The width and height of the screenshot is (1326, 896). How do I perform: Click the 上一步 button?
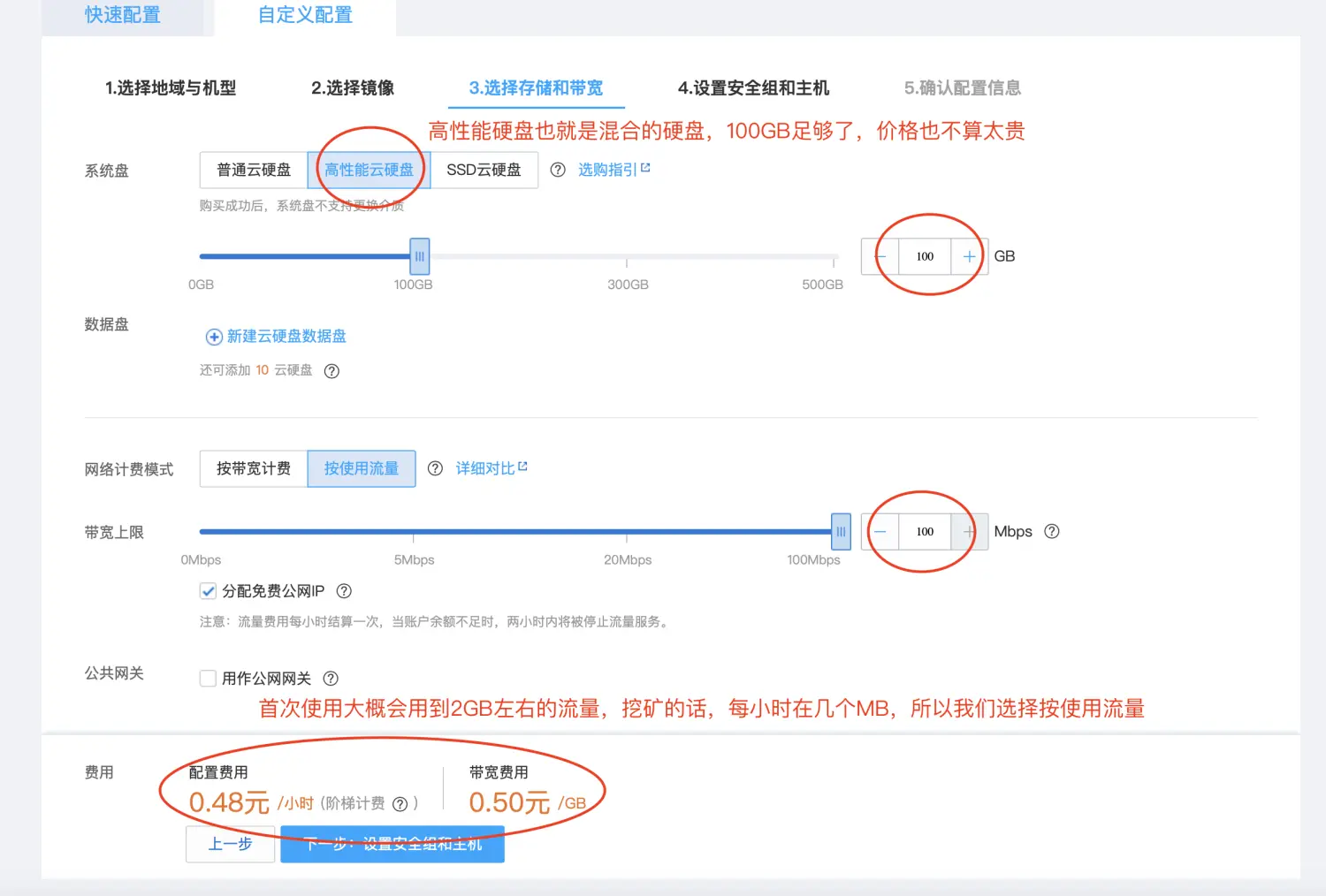230,844
